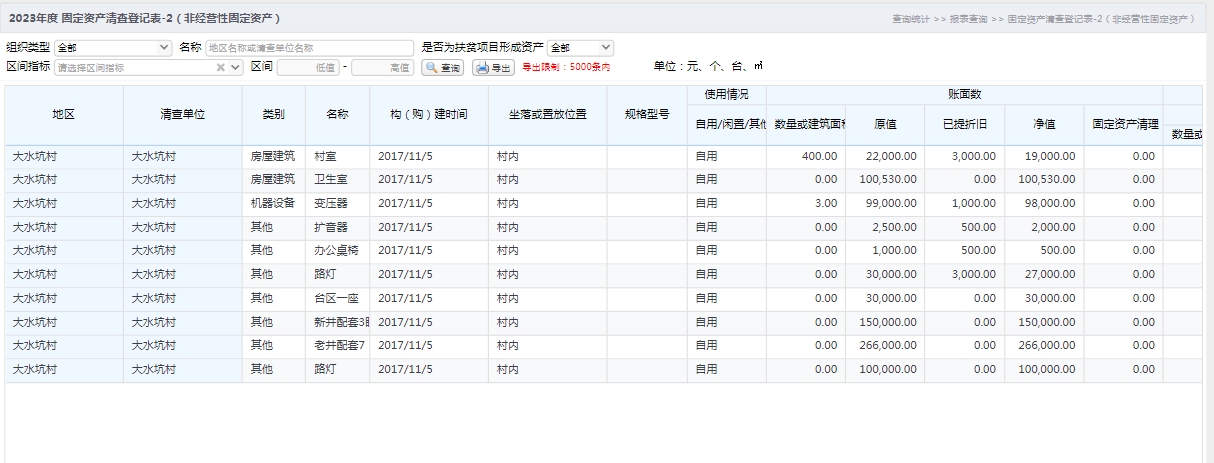Click the 数量或建筑面积 column header
Viewport: 1214px width, 463px height.
(806, 125)
